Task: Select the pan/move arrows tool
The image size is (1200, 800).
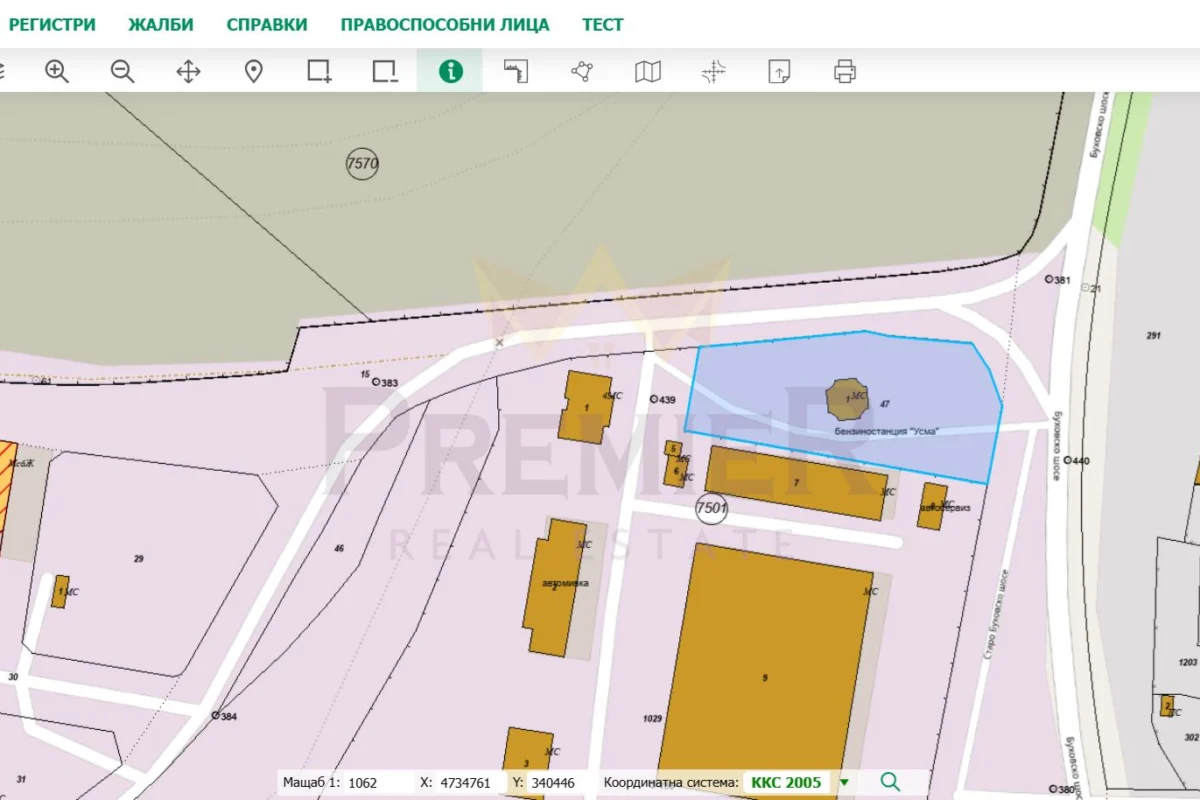Action: (188, 71)
